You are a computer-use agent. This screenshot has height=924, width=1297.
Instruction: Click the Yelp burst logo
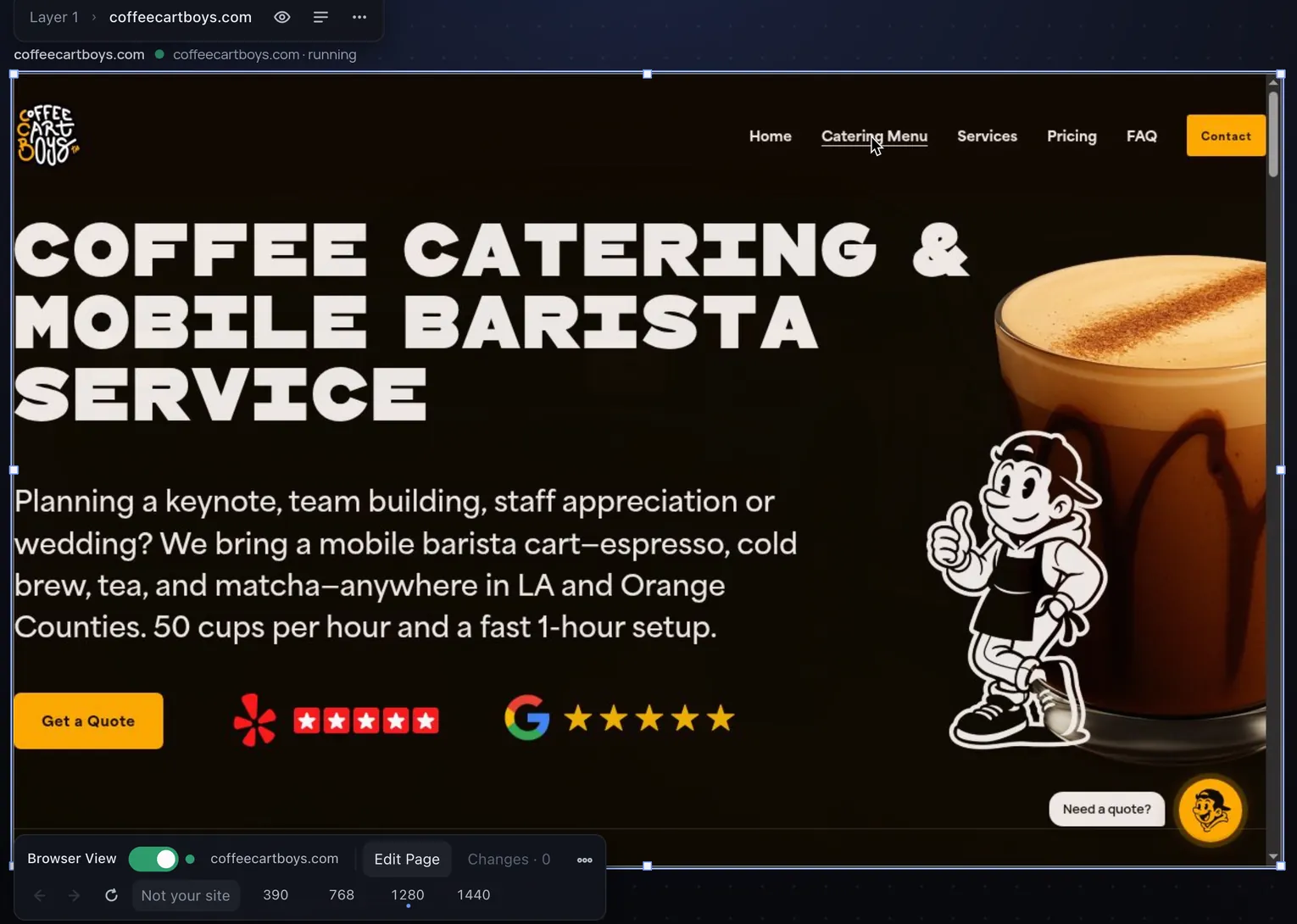(255, 721)
